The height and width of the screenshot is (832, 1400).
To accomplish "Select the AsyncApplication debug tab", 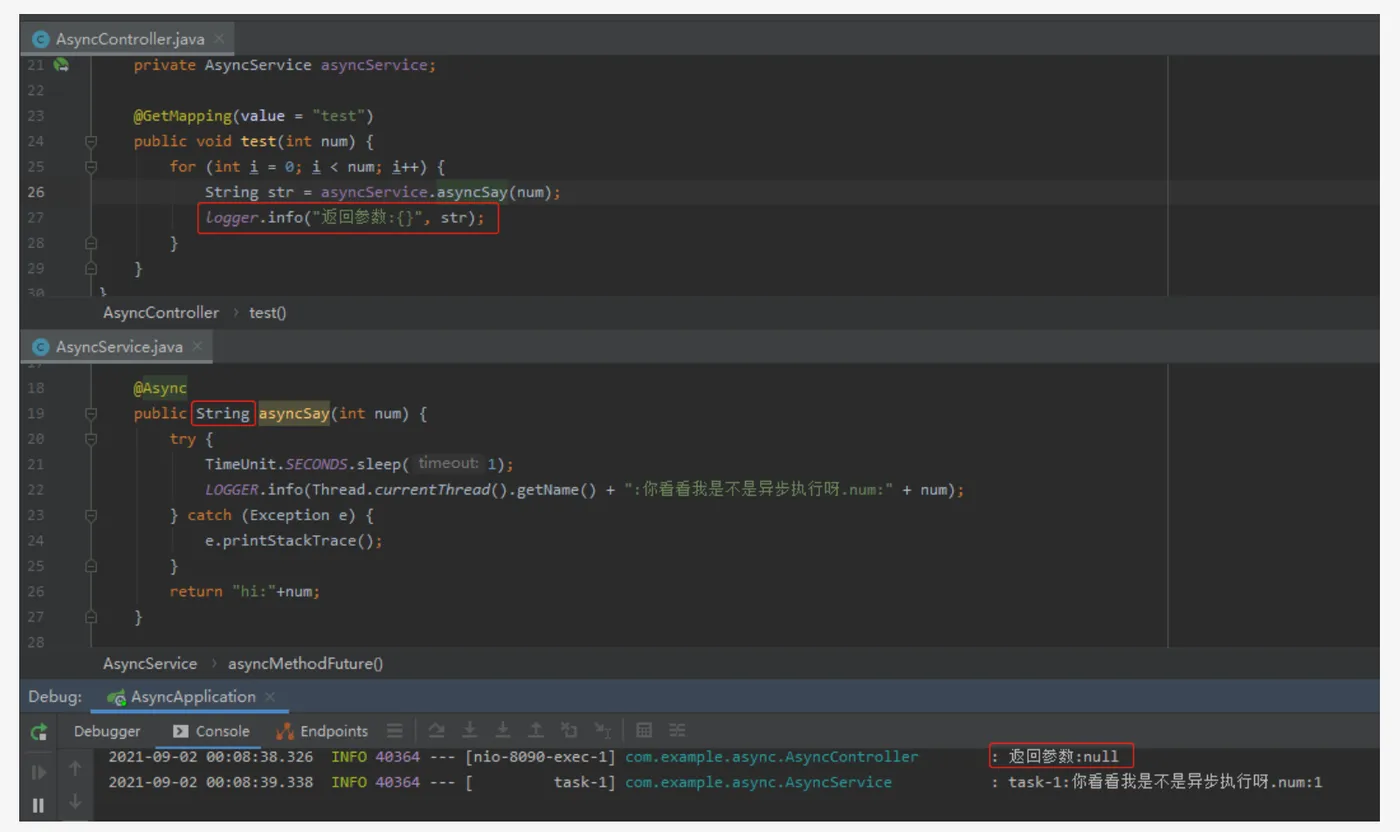I will (x=190, y=697).
